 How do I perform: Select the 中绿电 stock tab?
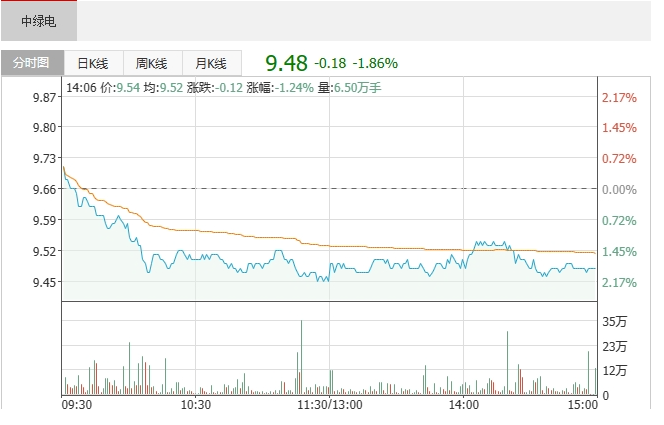[39, 20]
